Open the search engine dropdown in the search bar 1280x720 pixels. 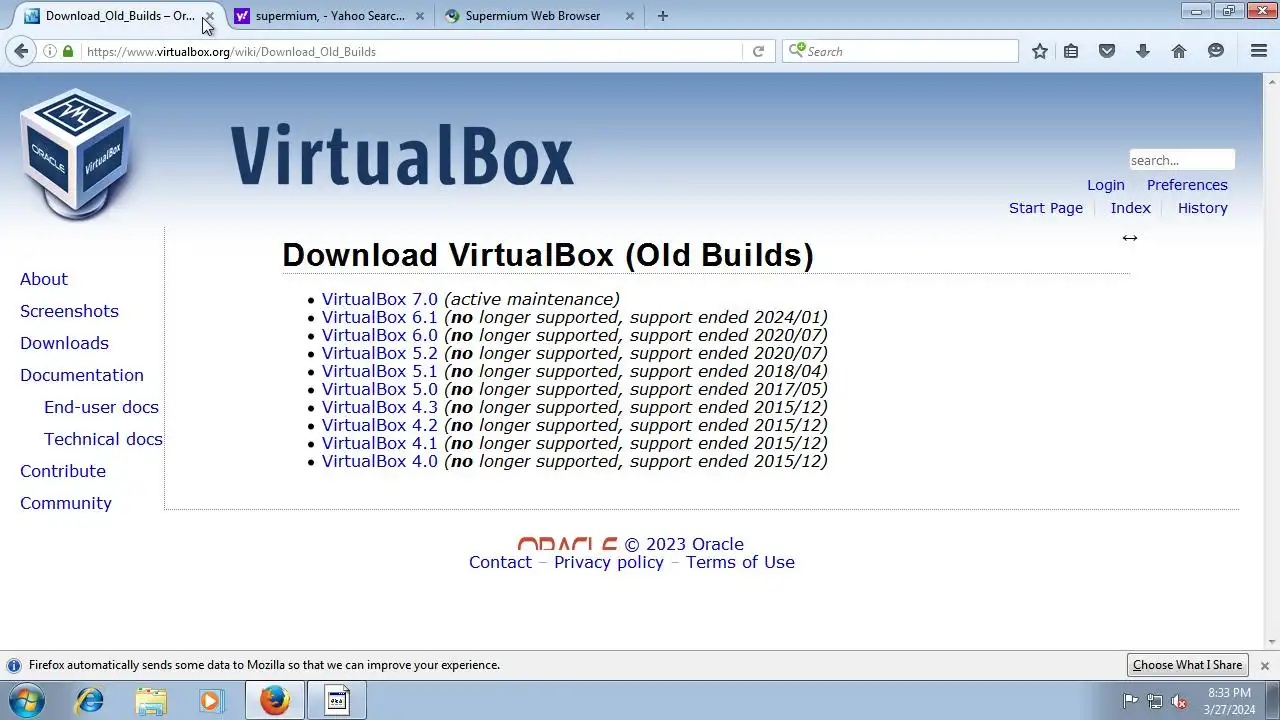pos(797,51)
